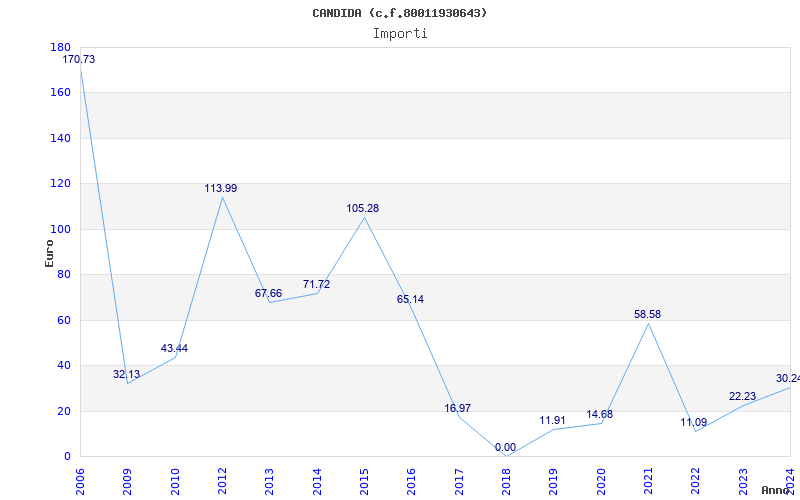The height and width of the screenshot is (500, 800).
Task: Select the 2017 x-axis year label
Action: [x=459, y=482]
